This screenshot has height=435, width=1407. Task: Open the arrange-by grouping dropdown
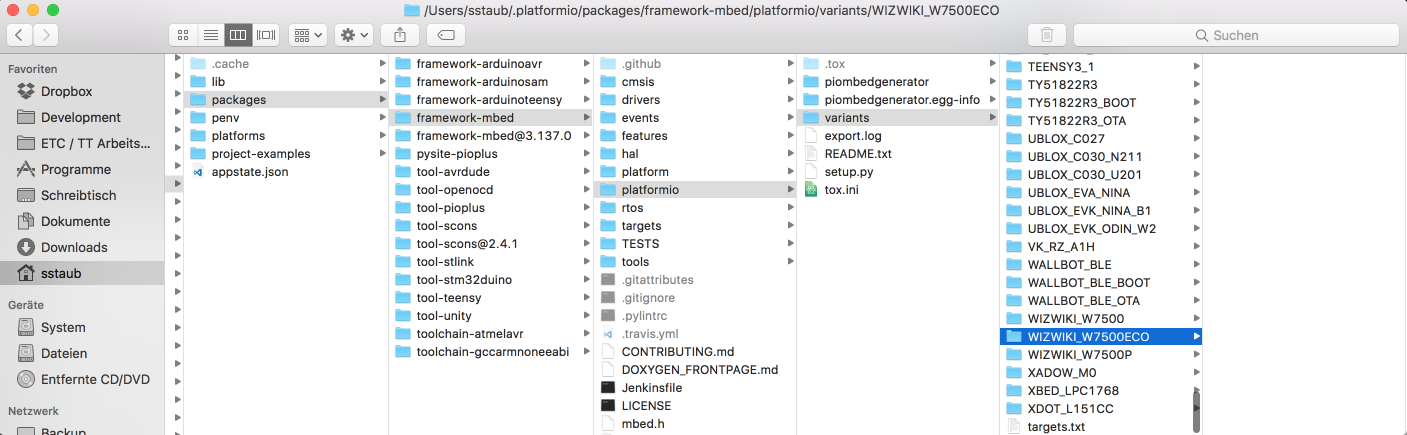pos(308,35)
